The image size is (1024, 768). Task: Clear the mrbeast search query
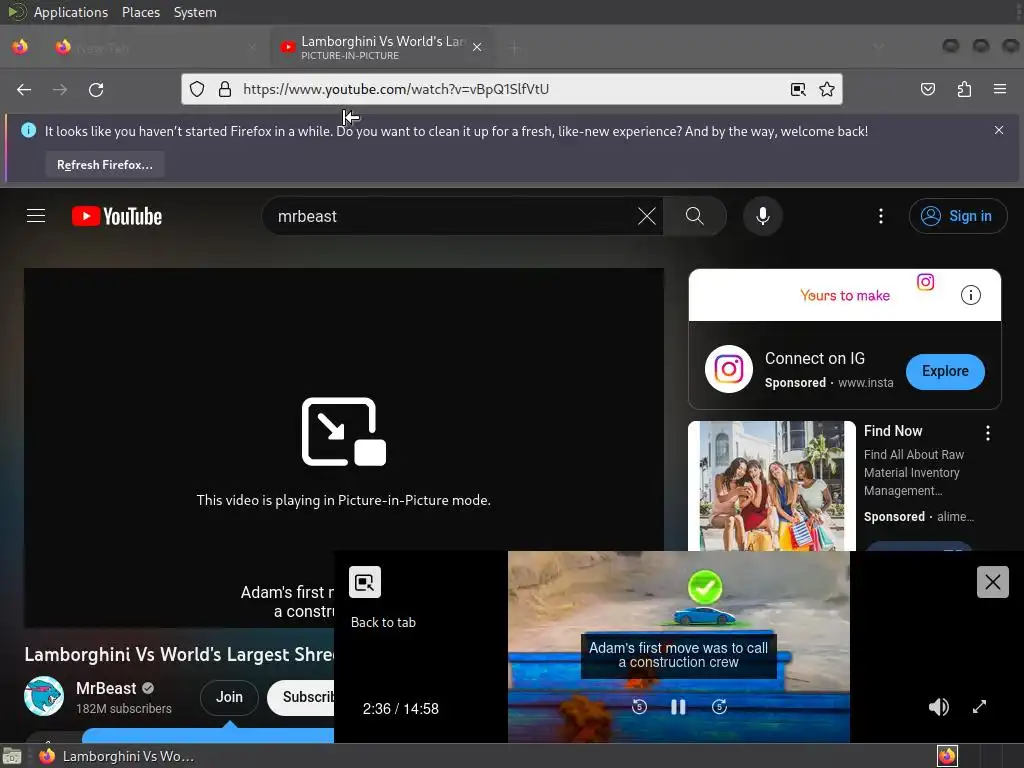point(647,216)
